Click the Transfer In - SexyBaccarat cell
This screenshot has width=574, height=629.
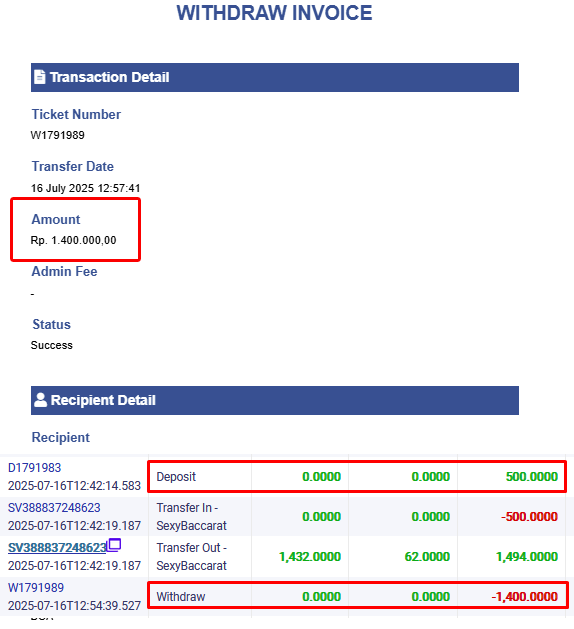pos(191,516)
